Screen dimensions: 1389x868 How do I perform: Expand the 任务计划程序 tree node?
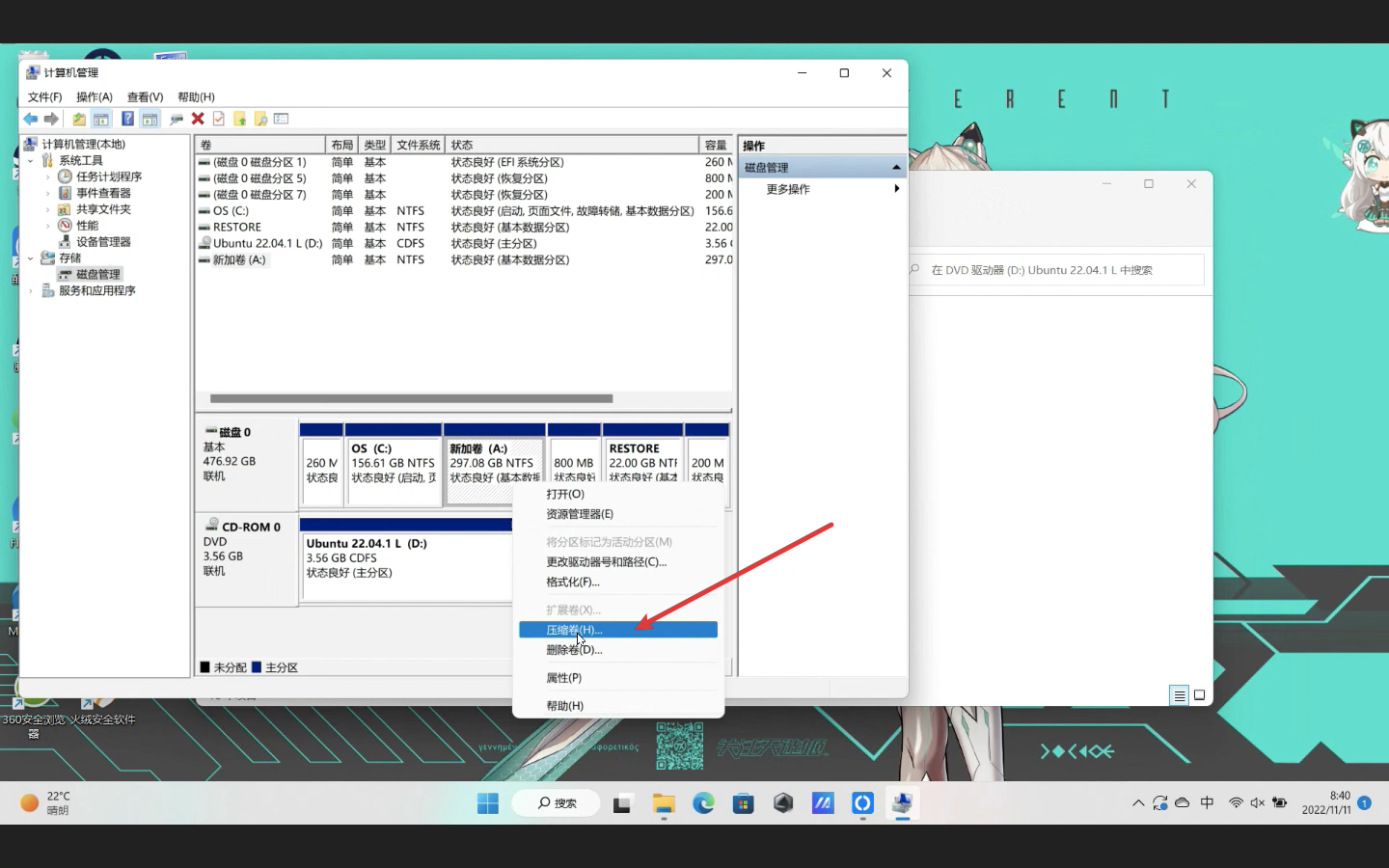(x=48, y=177)
